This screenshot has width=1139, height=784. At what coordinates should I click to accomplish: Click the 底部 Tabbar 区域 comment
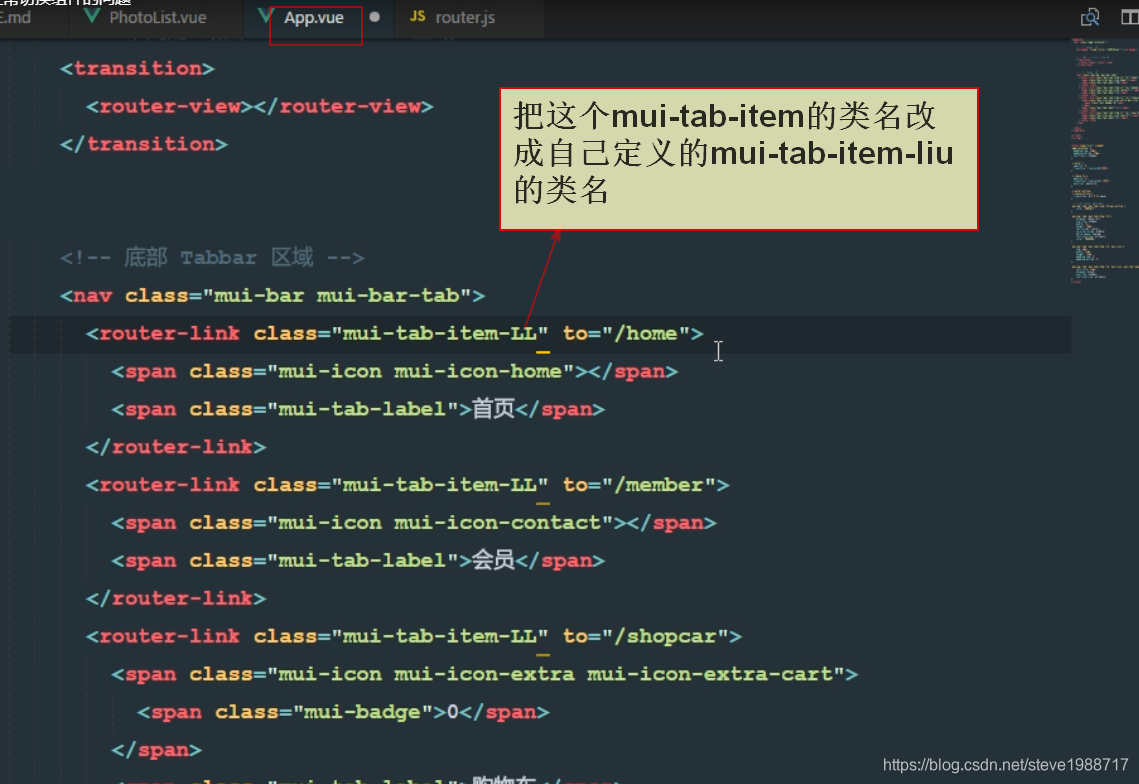[212, 257]
